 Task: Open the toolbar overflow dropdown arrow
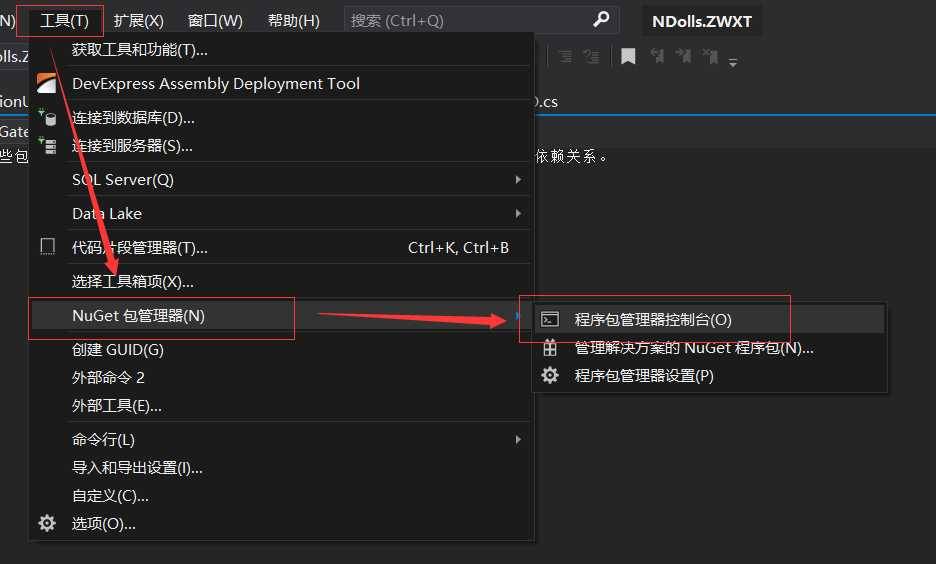[x=733, y=61]
